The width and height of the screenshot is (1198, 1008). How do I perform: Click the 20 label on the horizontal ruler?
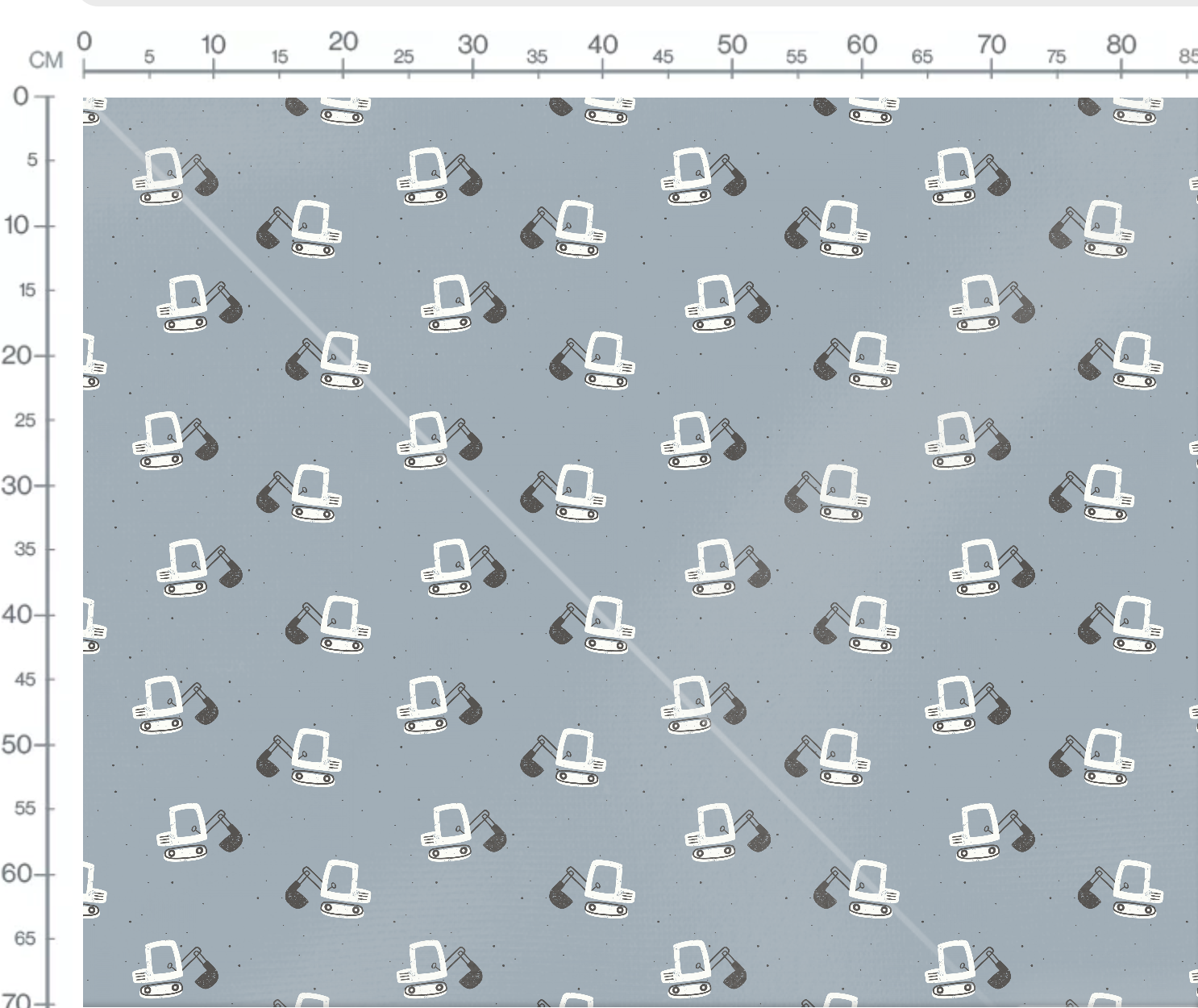[343, 41]
